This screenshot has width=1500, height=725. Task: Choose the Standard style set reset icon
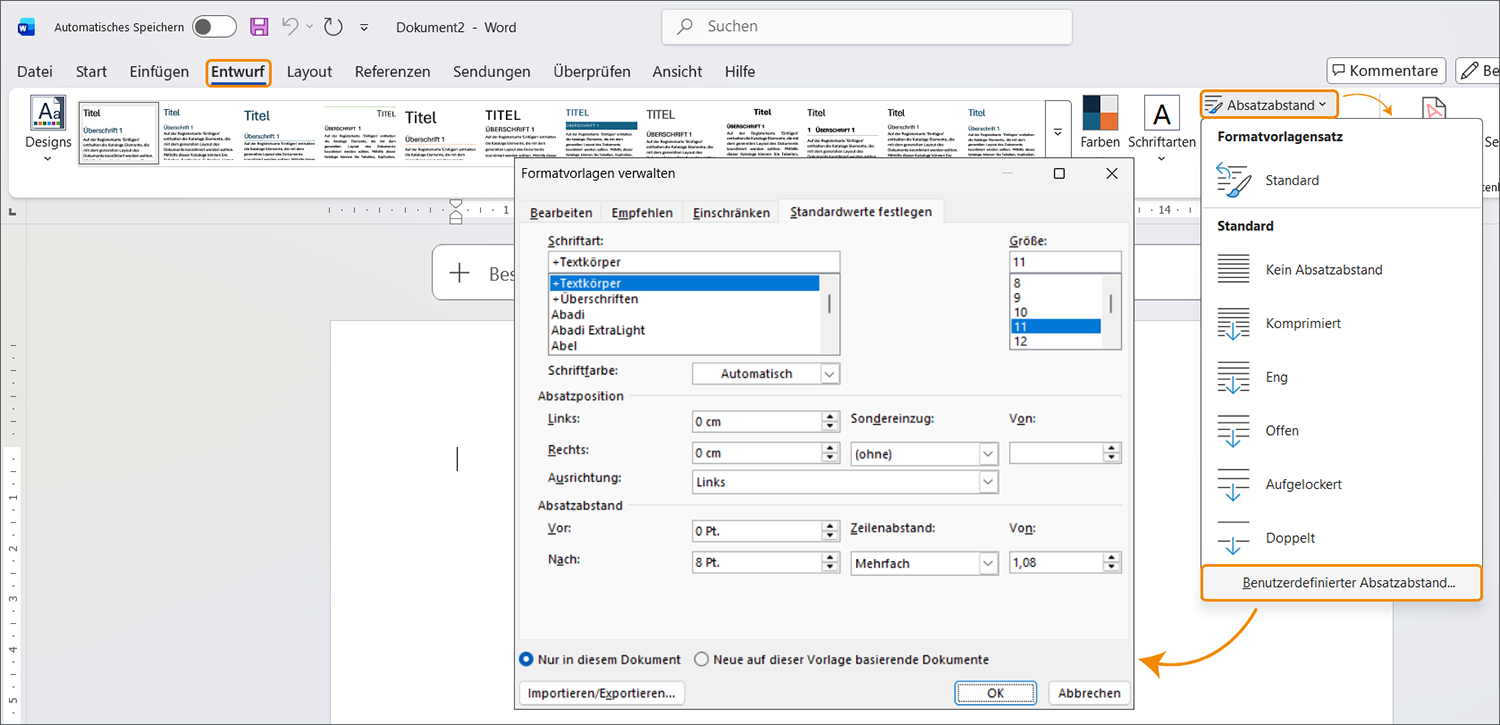pyautogui.click(x=1233, y=181)
